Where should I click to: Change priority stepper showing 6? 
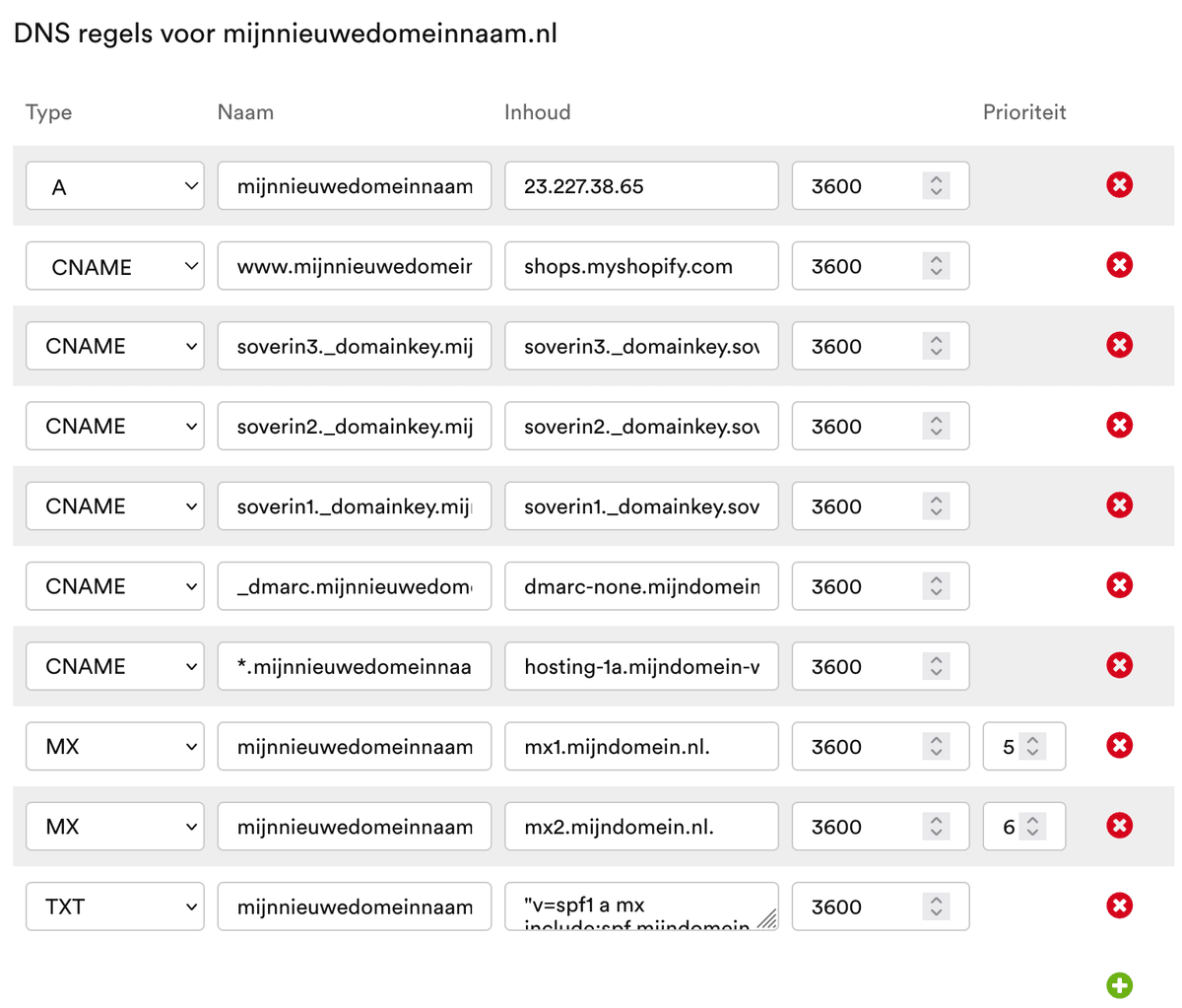1032,826
